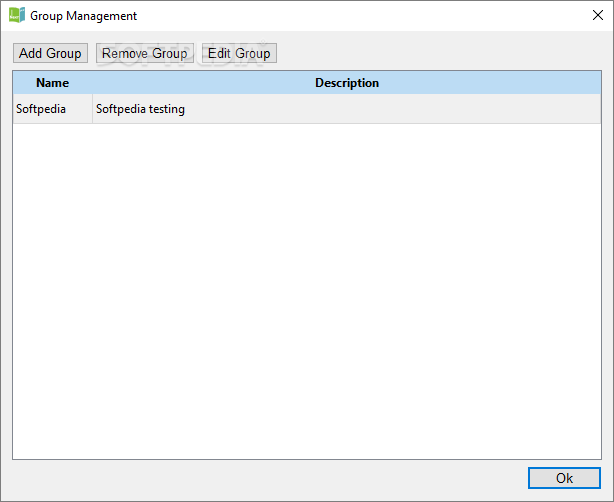Click the blank dialog area left of Ok button
Screen dimensions: 614x502
pyautogui.click(x=266, y=479)
